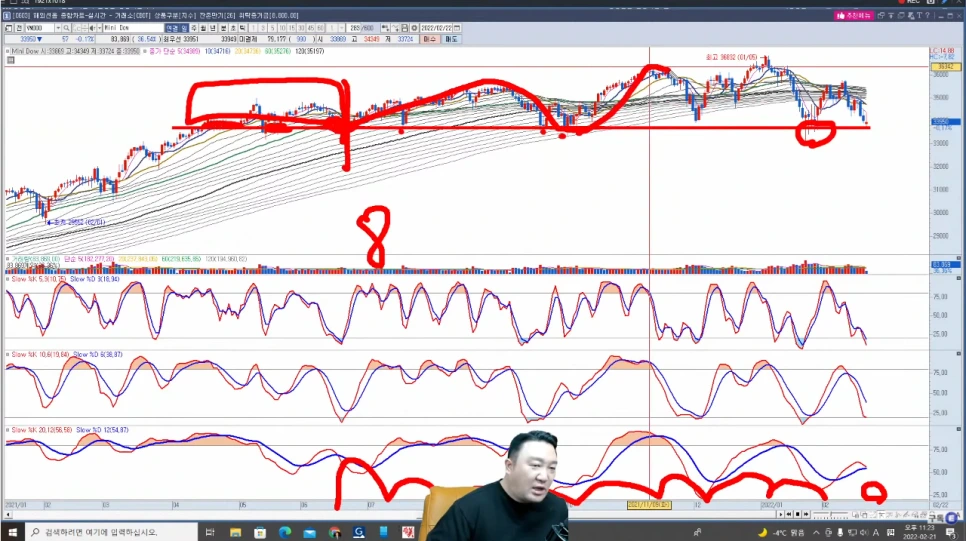Click the speaker sound icon in toolbar
966x541 pixels.
pyautogui.click(x=92, y=28)
